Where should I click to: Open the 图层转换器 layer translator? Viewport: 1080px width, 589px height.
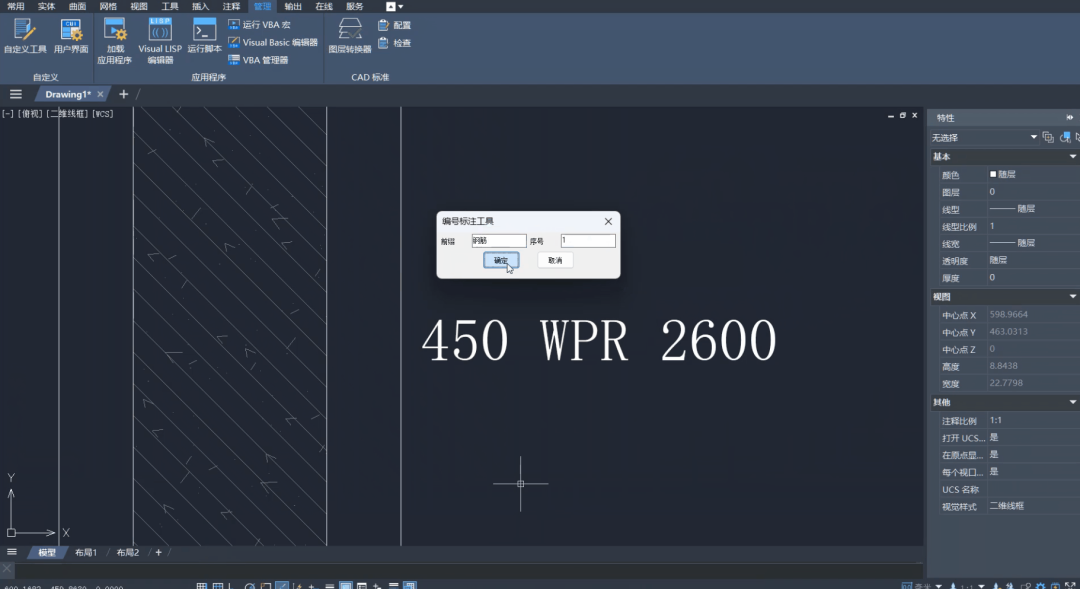350,36
